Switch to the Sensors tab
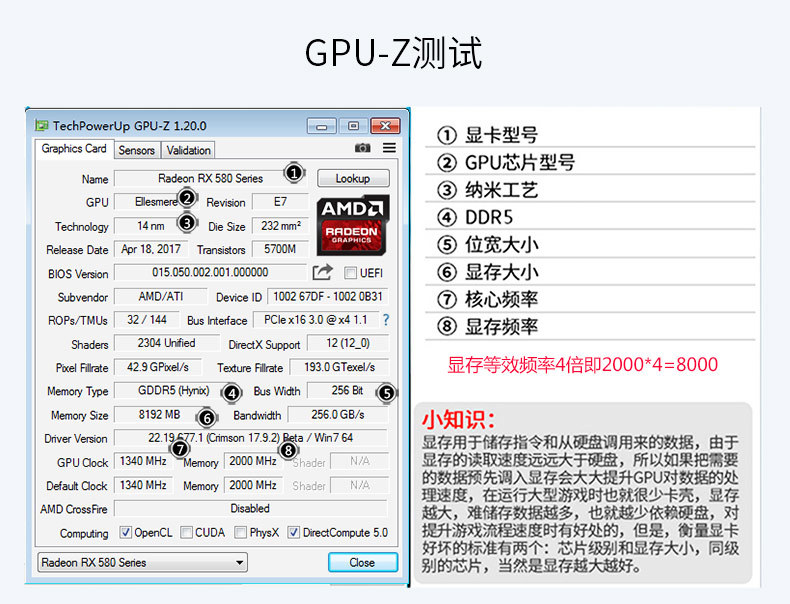 (137, 150)
